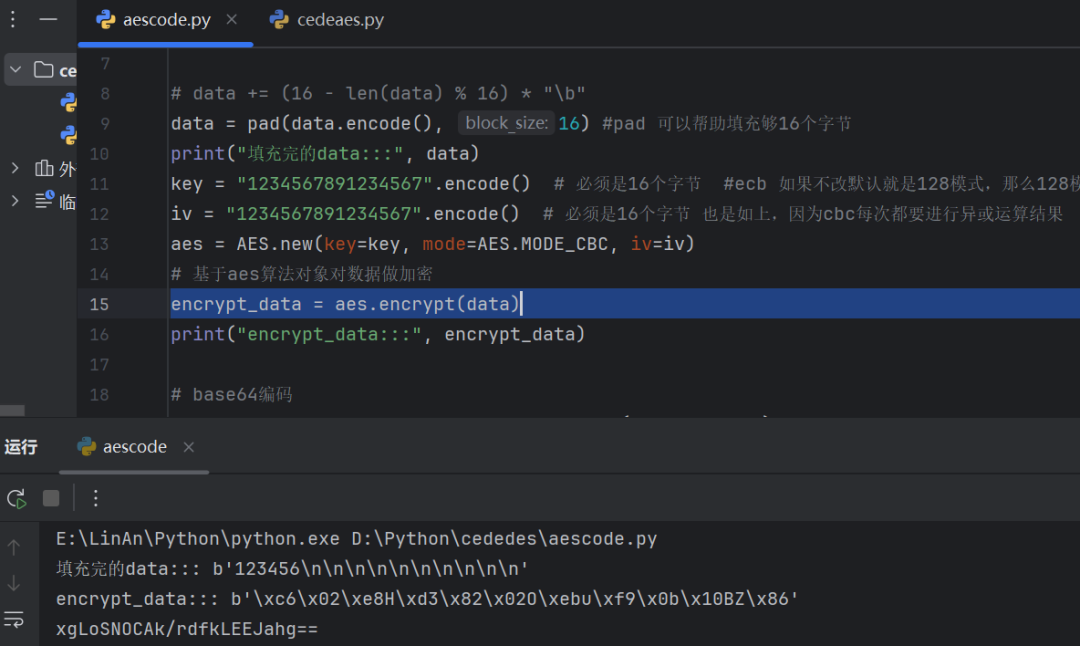Stop the running process
Screen dimensions: 1080x646
(x=51, y=498)
